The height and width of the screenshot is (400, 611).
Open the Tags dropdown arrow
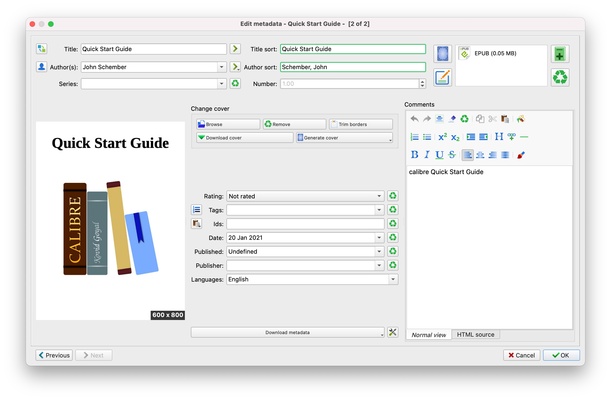point(379,210)
